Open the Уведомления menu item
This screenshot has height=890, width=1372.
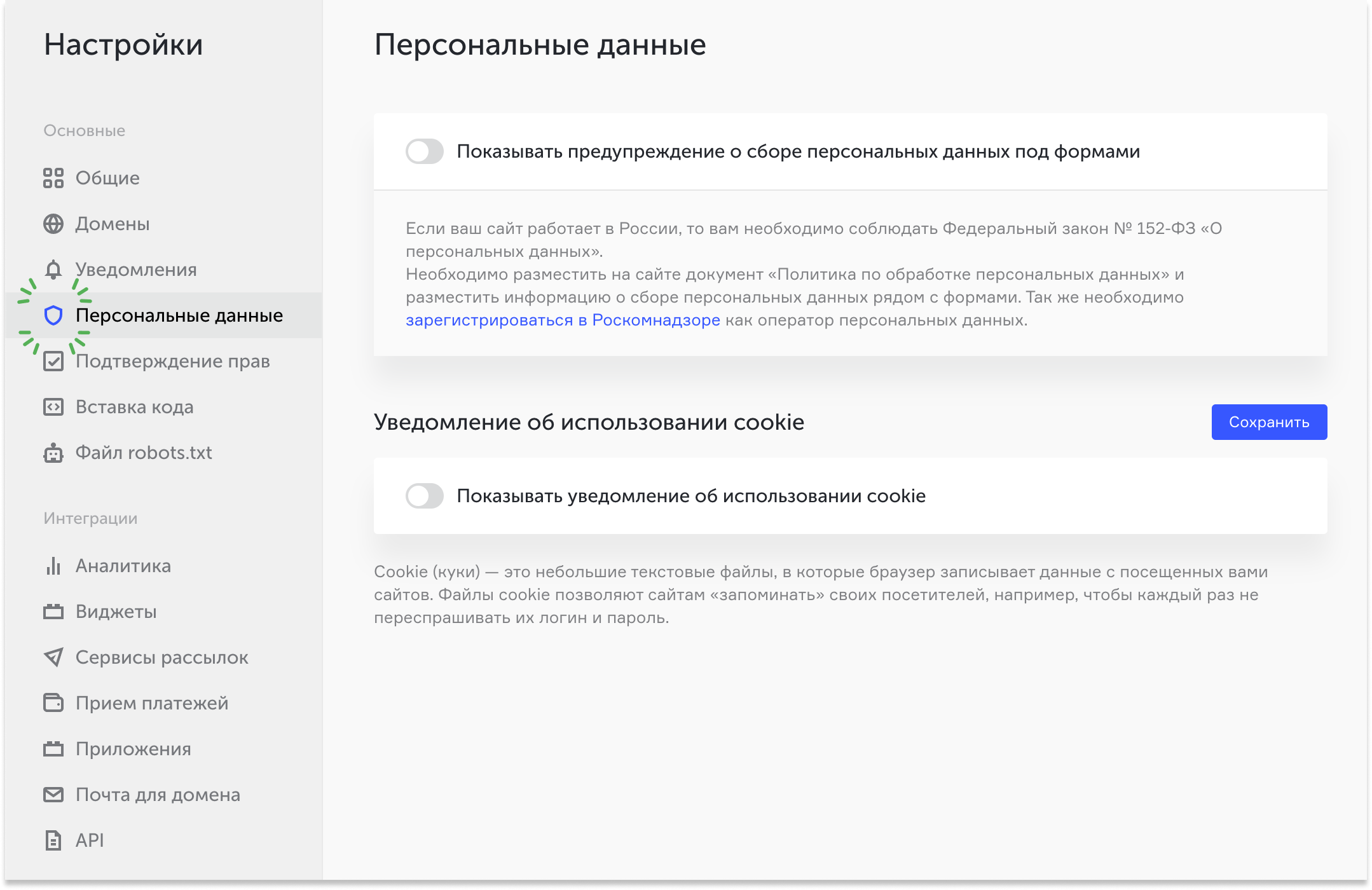(163, 270)
